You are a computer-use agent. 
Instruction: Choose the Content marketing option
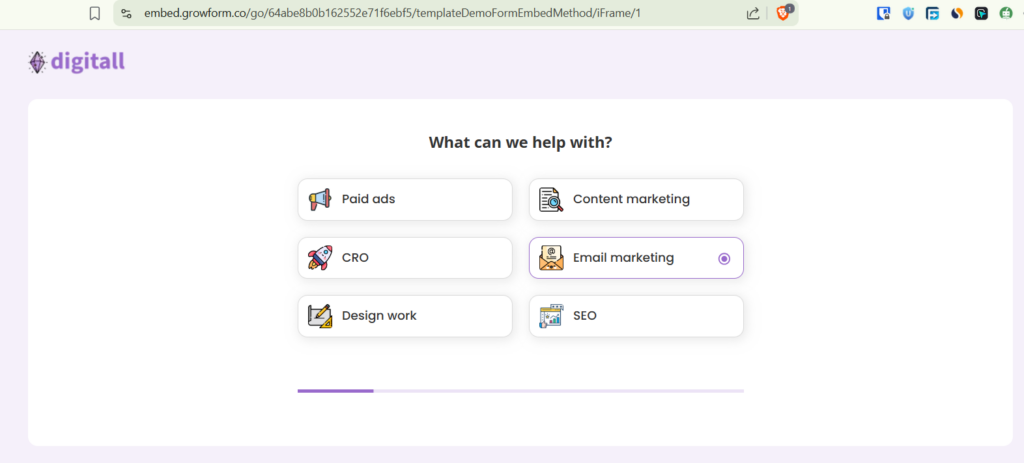coord(636,200)
